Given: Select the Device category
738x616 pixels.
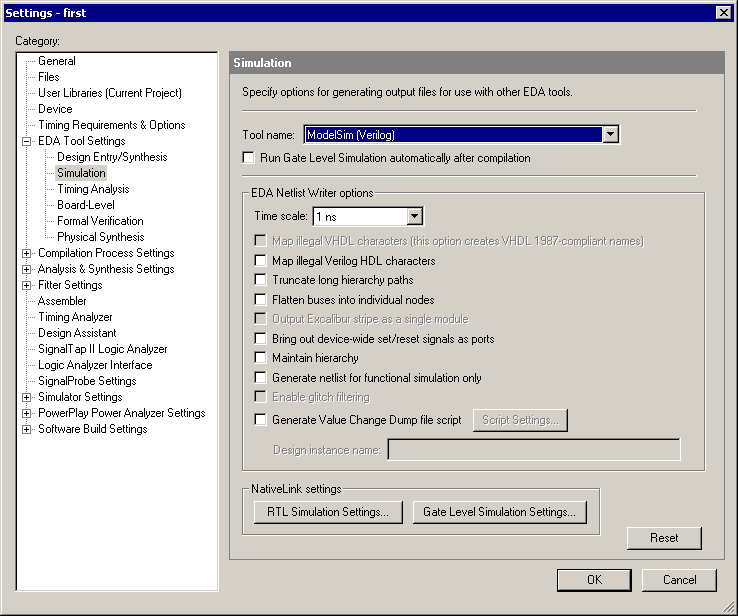Looking at the screenshot, I should point(55,109).
